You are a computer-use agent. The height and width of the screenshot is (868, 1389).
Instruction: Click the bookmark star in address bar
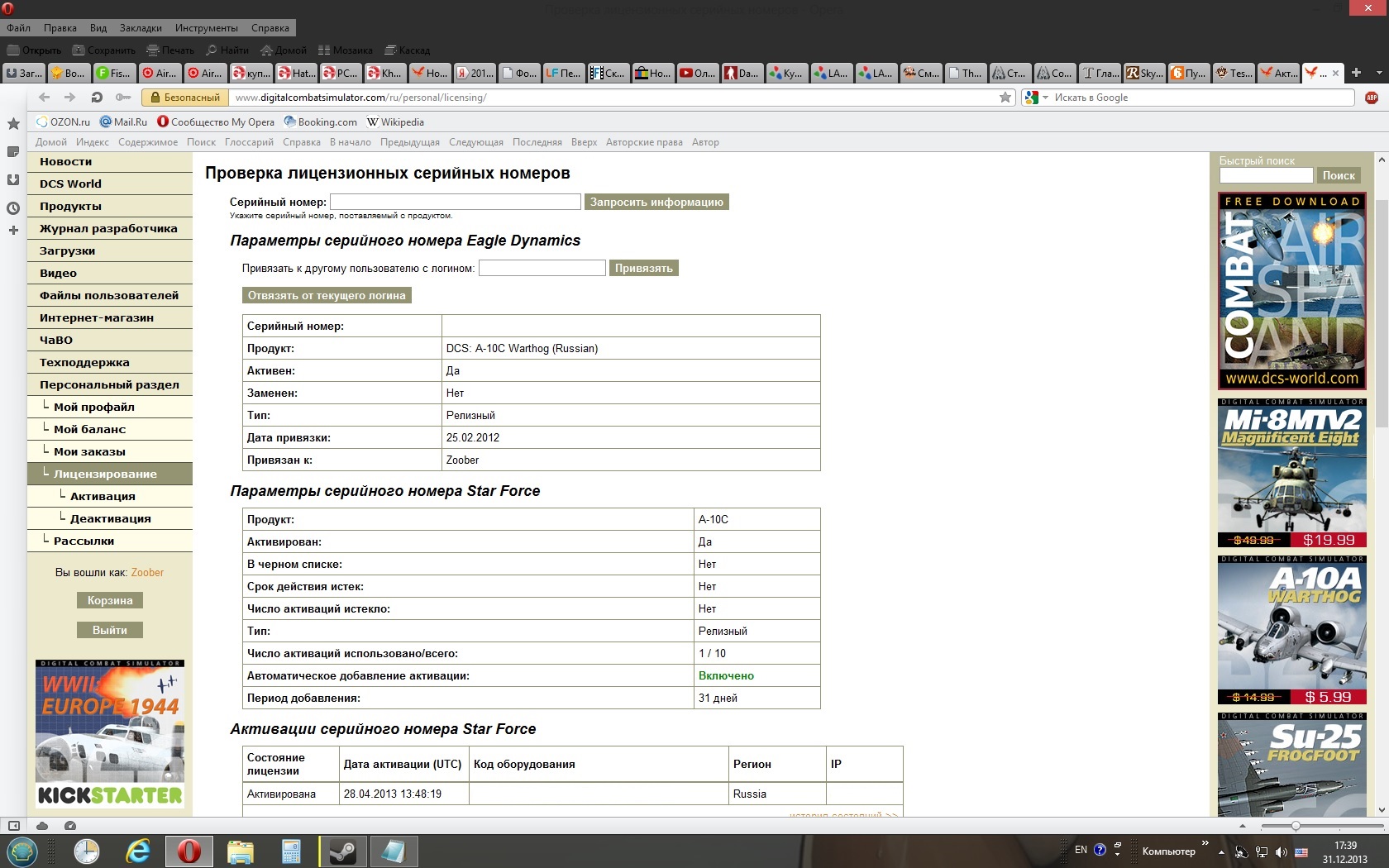click(1005, 98)
